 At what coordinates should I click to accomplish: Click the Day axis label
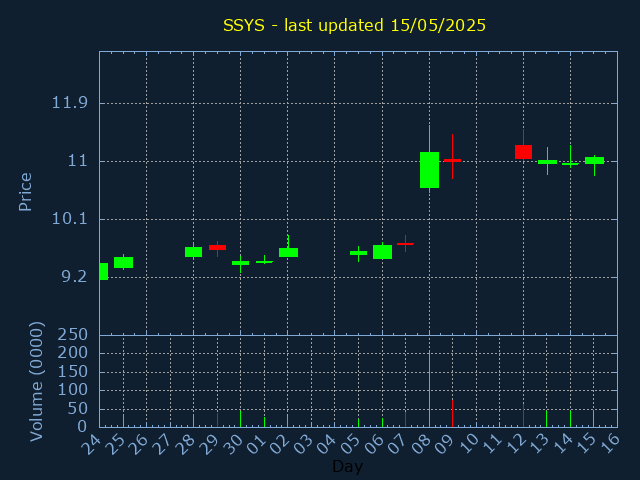point(347,466)
